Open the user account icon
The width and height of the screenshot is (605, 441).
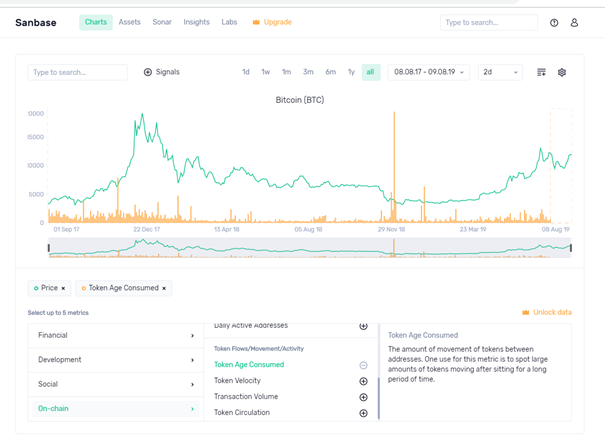coord(574,23)
